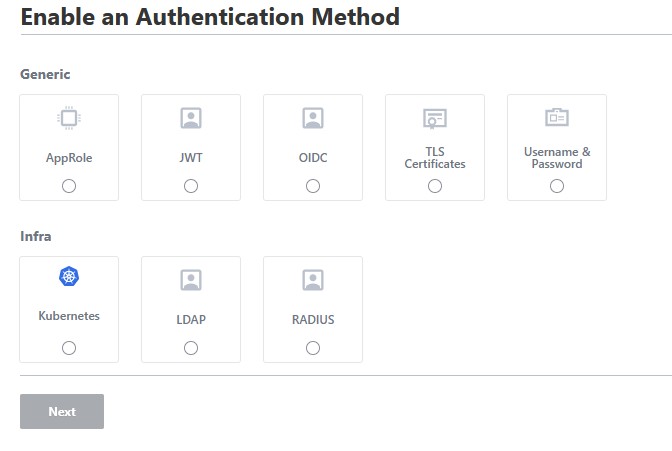This screenshot has height=451, width=672.
Task: Click the LDAP method icon
Action: (191, 280)
